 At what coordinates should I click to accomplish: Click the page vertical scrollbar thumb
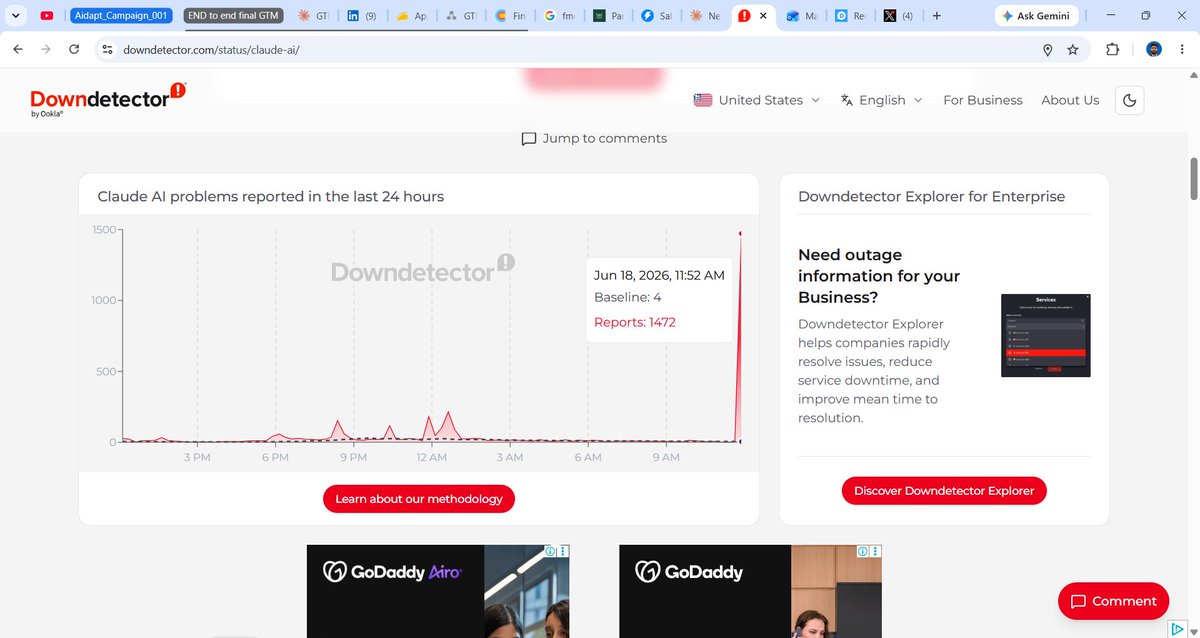[x=1193, y=180]
